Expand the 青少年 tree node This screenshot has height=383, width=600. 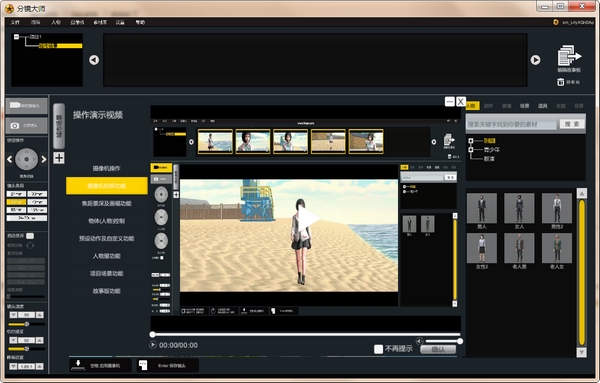(x=471, y=150)
